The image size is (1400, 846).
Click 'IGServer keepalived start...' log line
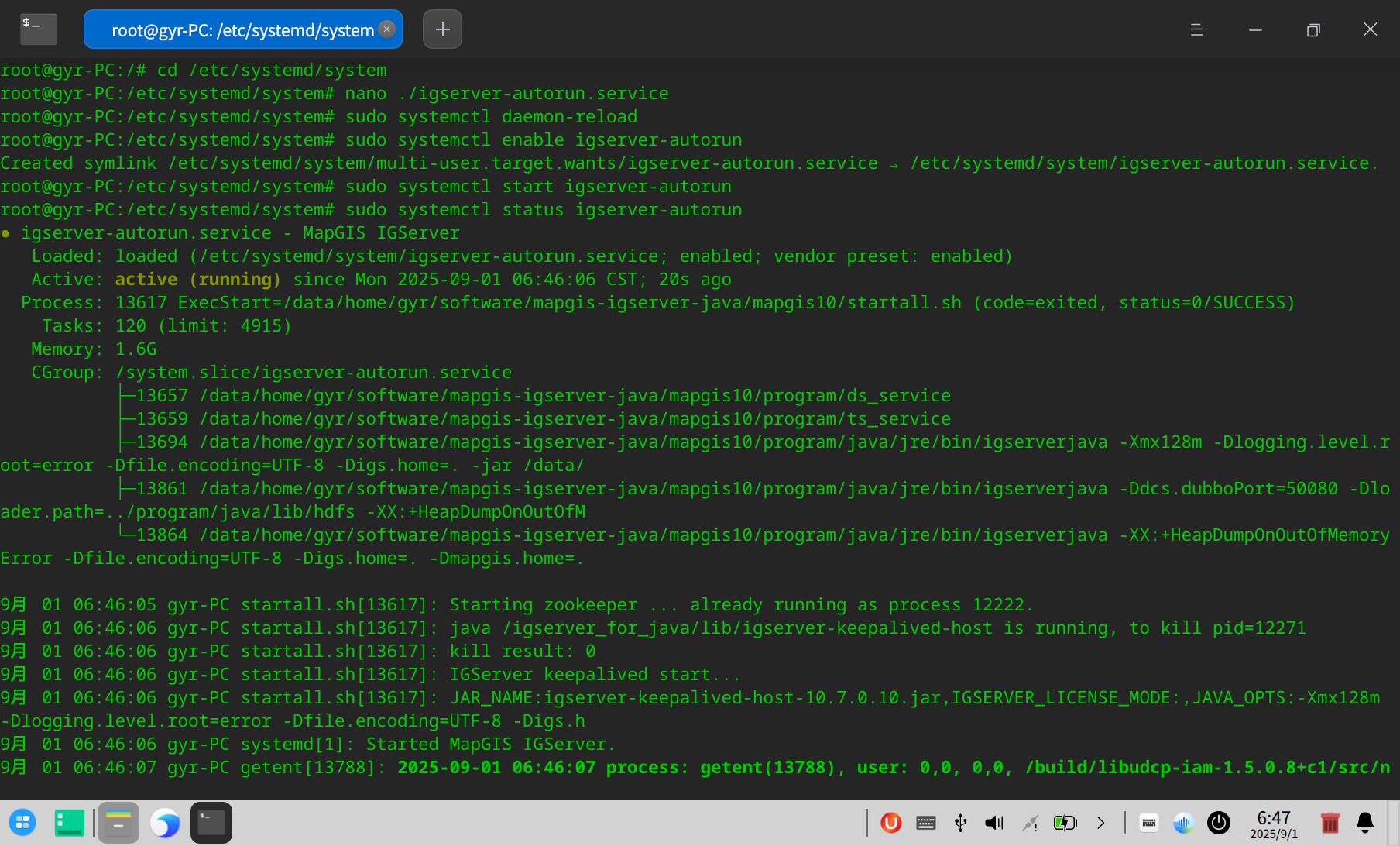[371, 674]
